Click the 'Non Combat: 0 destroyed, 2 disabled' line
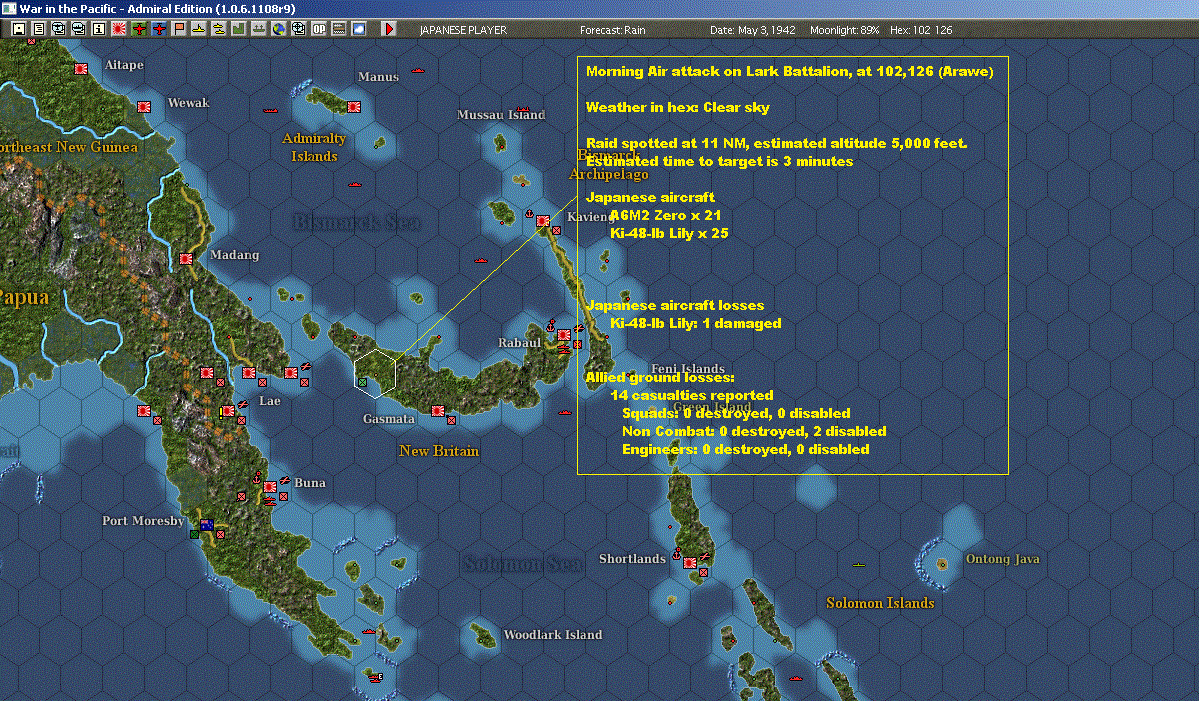The height and width of the screenshot is (701, 1199). coord(754,431)
